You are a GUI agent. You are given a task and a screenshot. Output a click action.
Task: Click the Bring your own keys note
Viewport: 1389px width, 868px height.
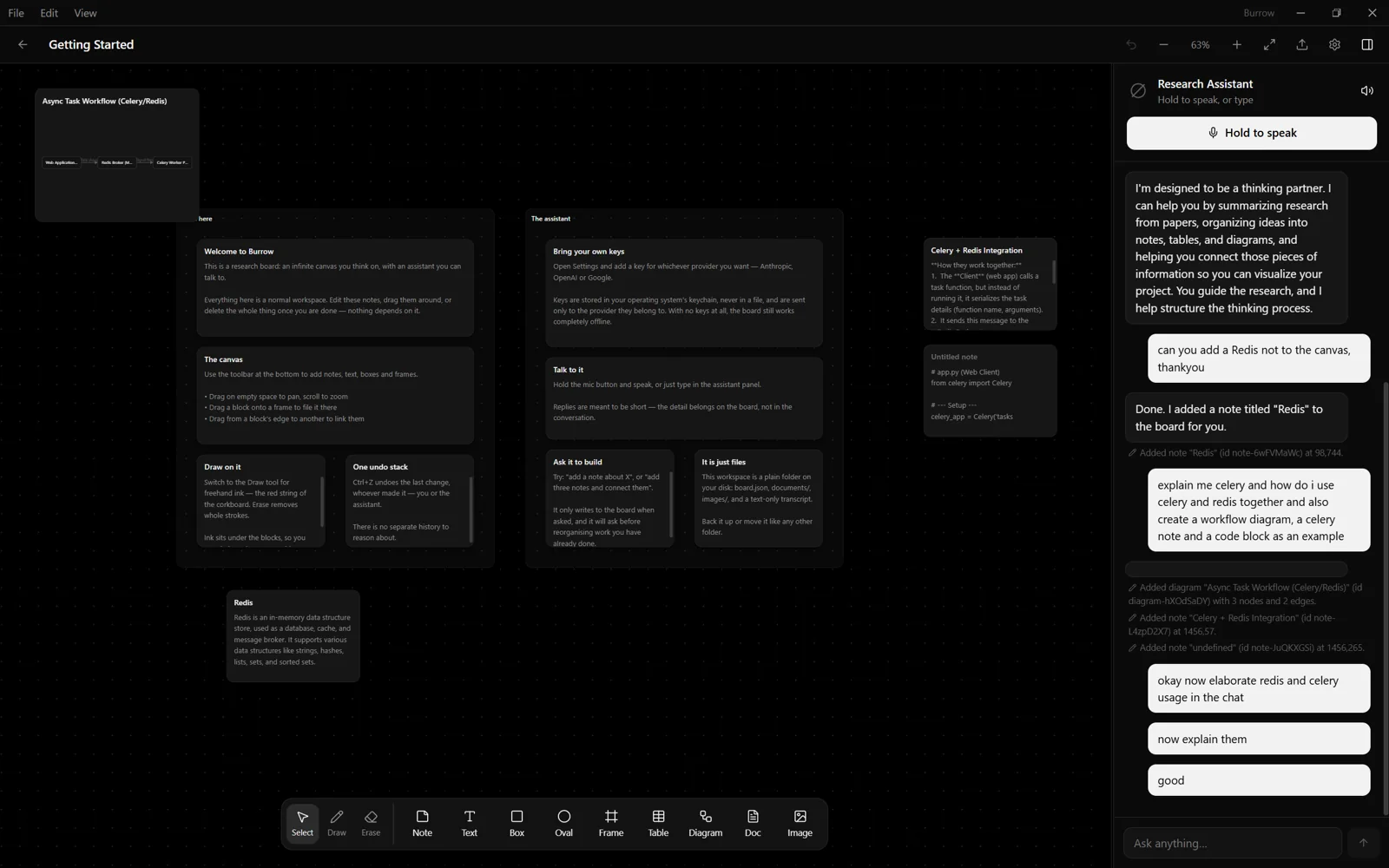pos(684,293)
